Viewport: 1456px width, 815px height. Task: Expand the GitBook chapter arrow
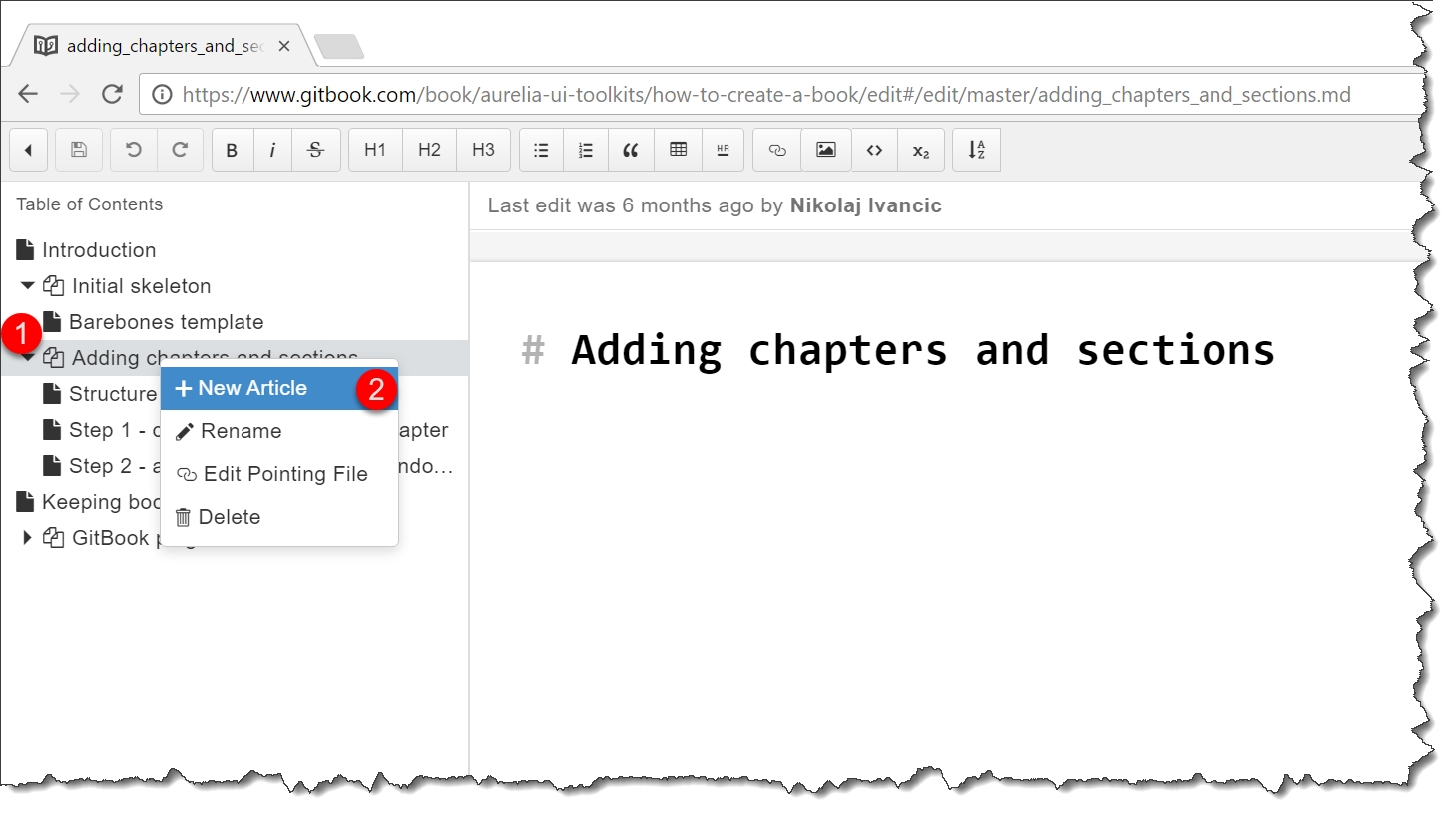(27, 538)
